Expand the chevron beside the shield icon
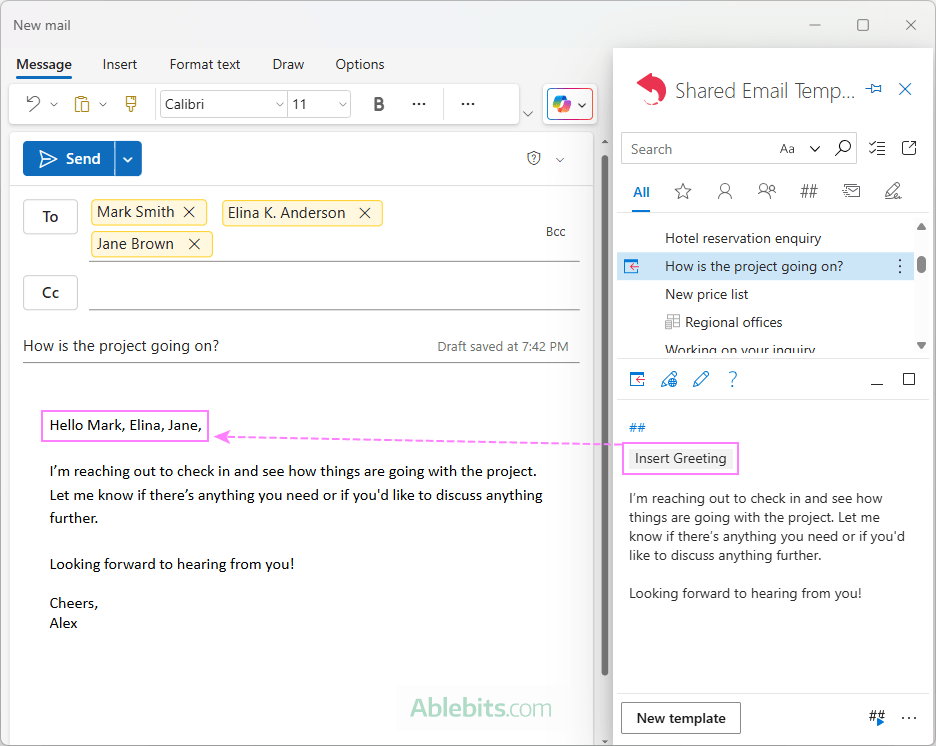The image size is (936, 746). pyautogui.click(x=560, y=159)
